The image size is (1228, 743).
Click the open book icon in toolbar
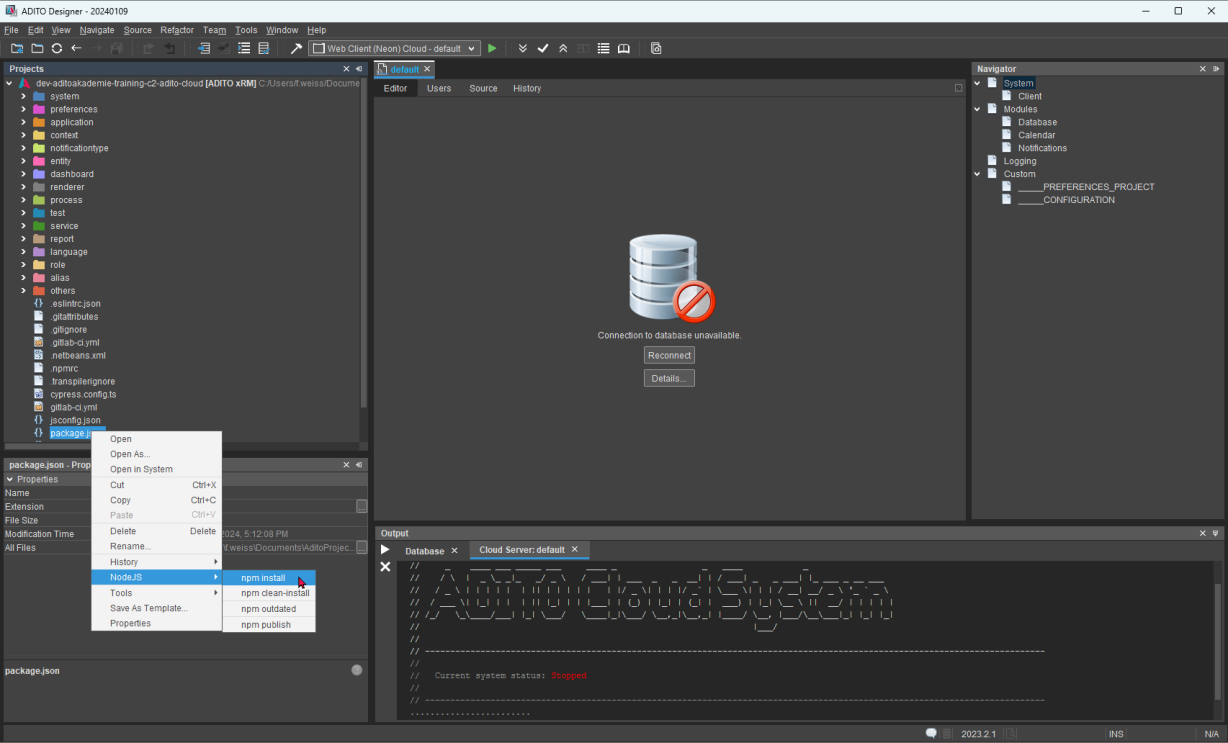[x=624, y=48]
